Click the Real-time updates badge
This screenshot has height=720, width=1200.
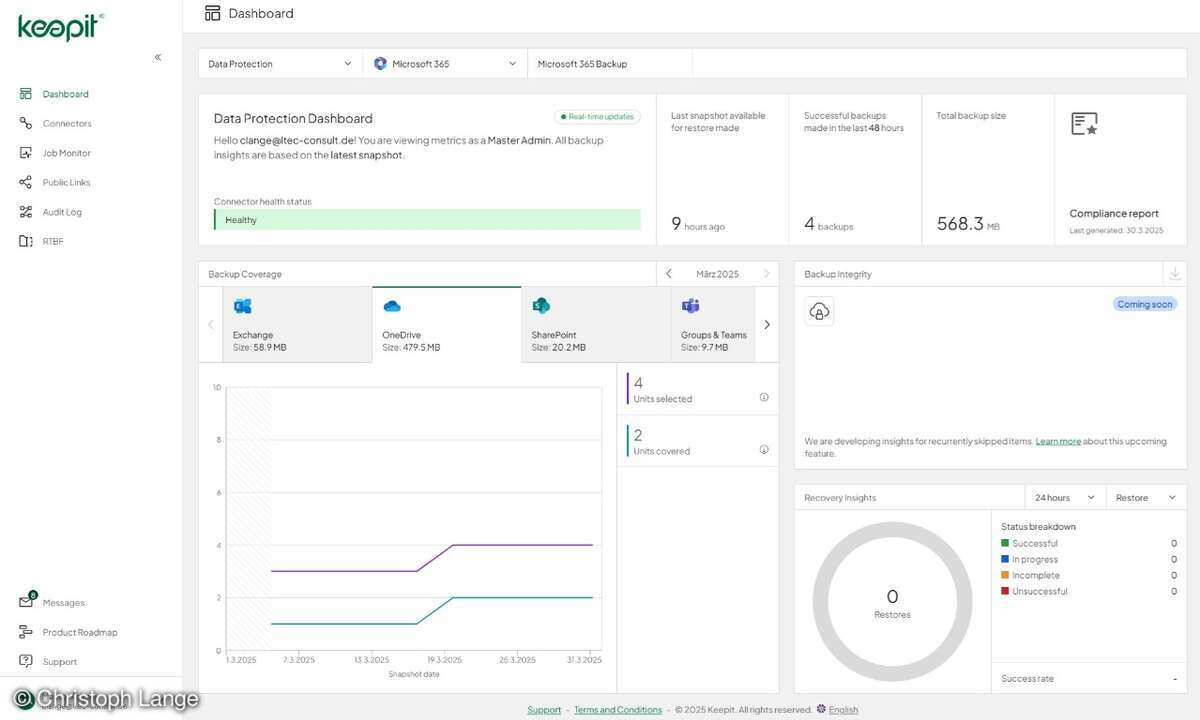click(x=597, y=117)
